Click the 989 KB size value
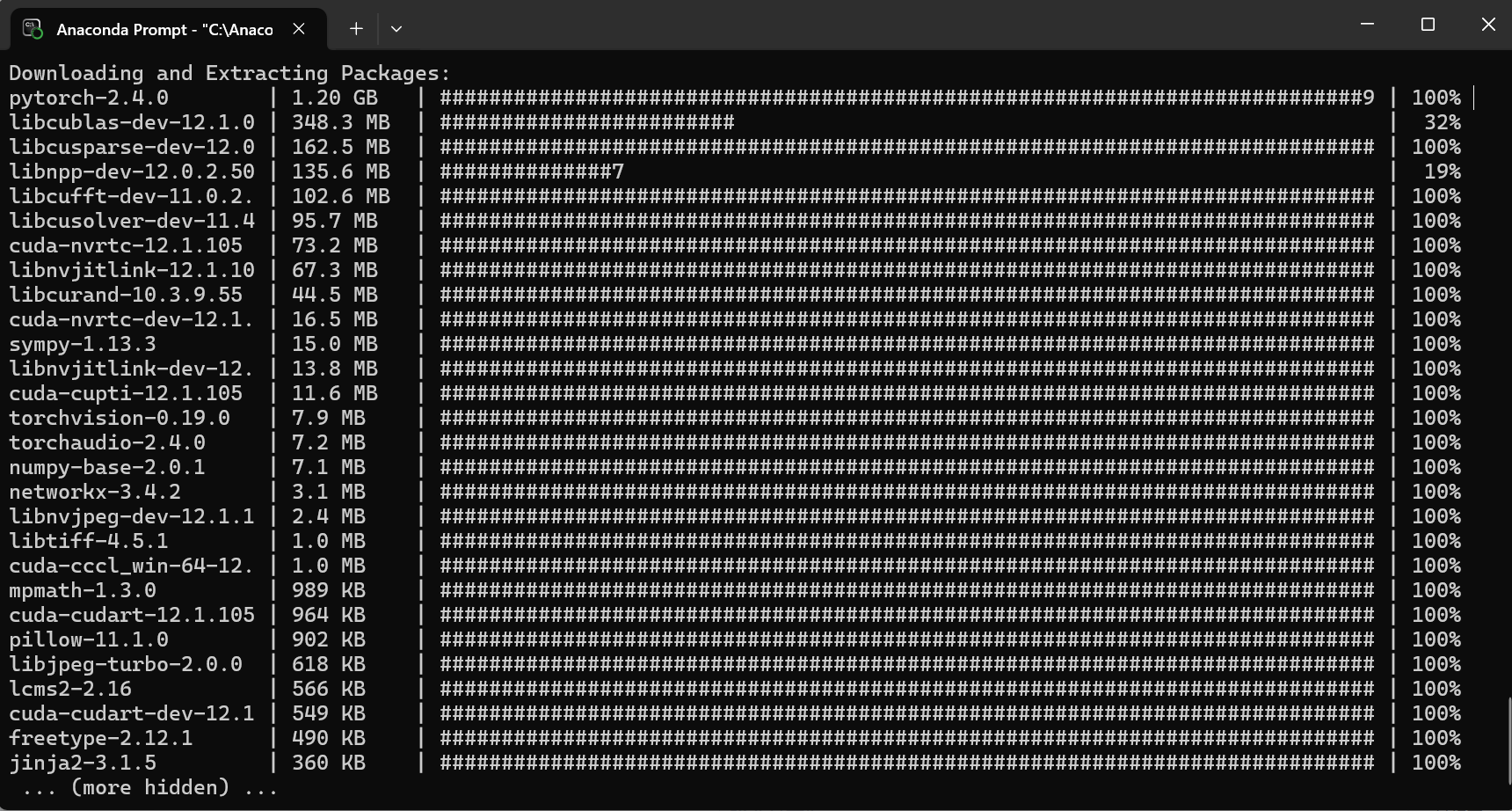Image resolution: width=1512 pixels, height=811 pixels. (329, 590)
